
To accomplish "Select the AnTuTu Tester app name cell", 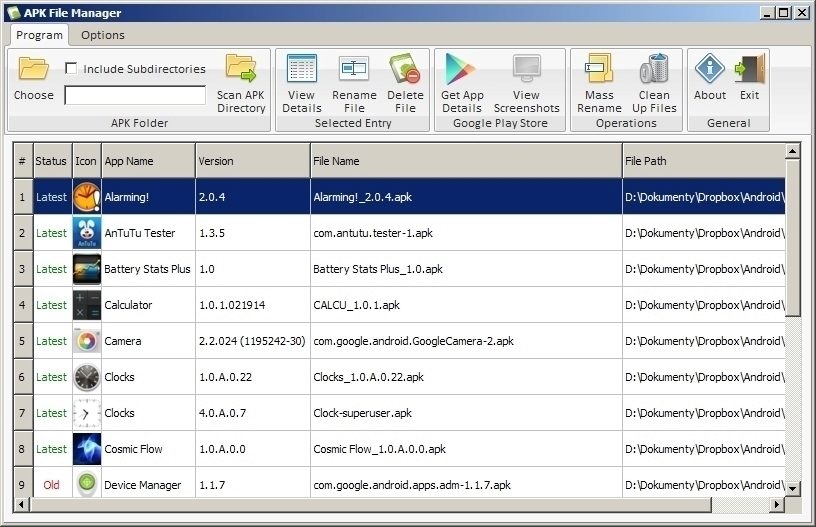I will tap(148, 233).
